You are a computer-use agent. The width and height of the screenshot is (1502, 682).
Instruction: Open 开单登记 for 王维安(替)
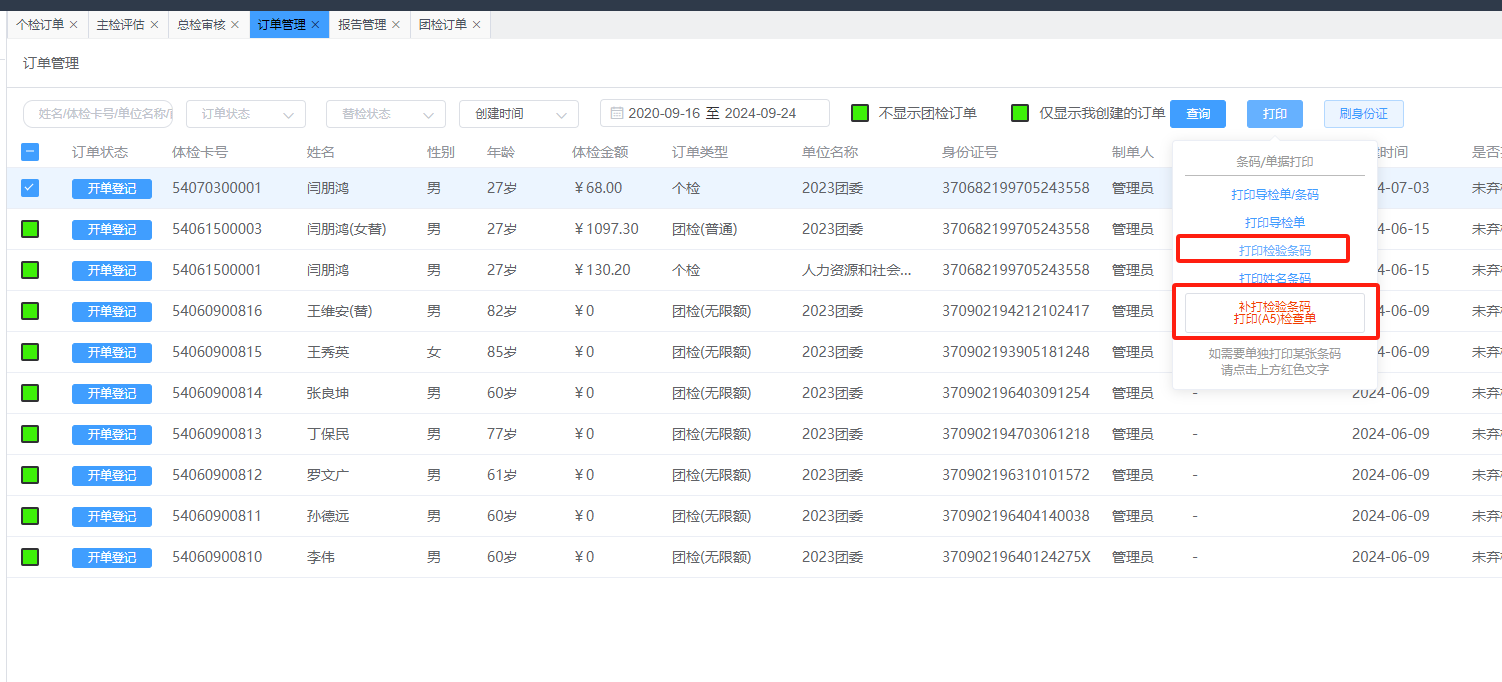(112, 311)
